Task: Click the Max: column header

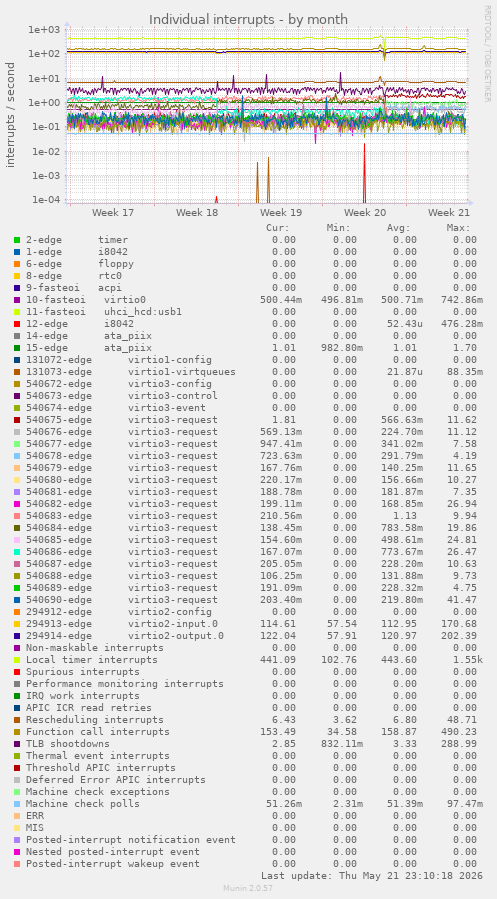Action: click(x=459, y=228)
